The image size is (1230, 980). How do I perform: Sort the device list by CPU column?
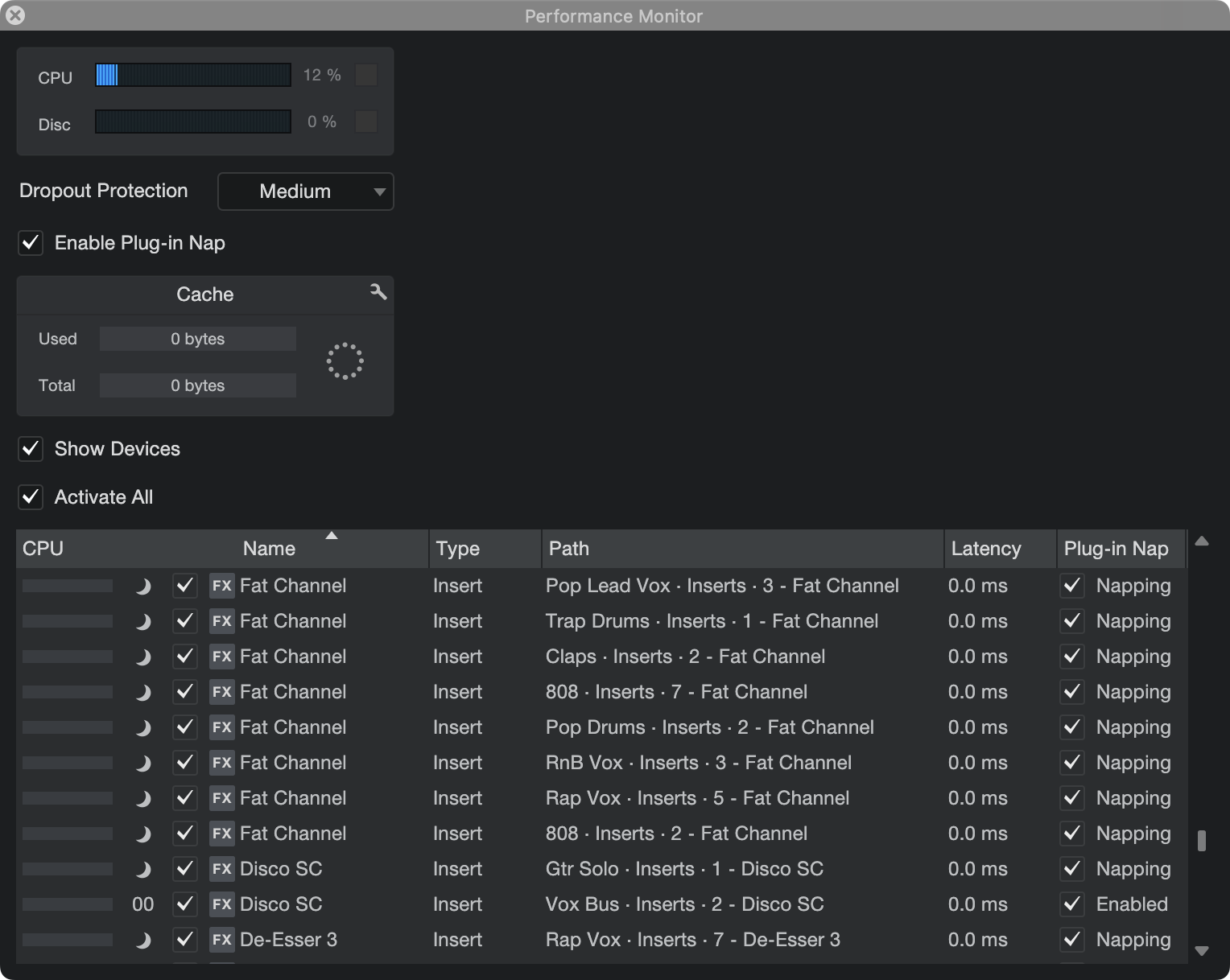coord(43,549)
